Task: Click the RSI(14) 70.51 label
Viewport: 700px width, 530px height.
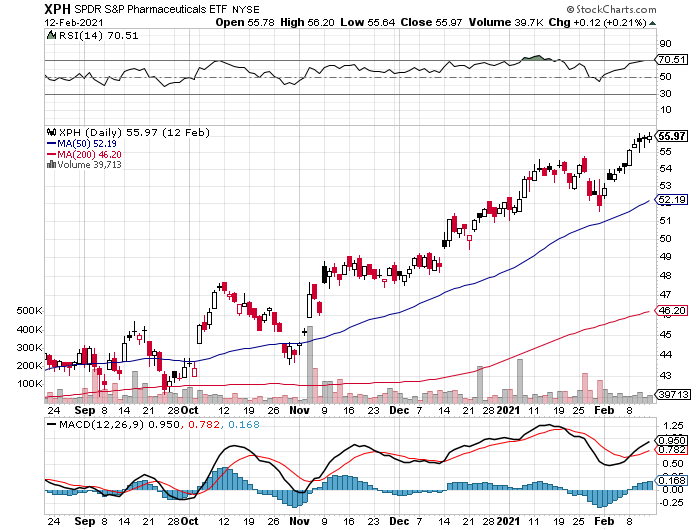Action: coord(98,35)
